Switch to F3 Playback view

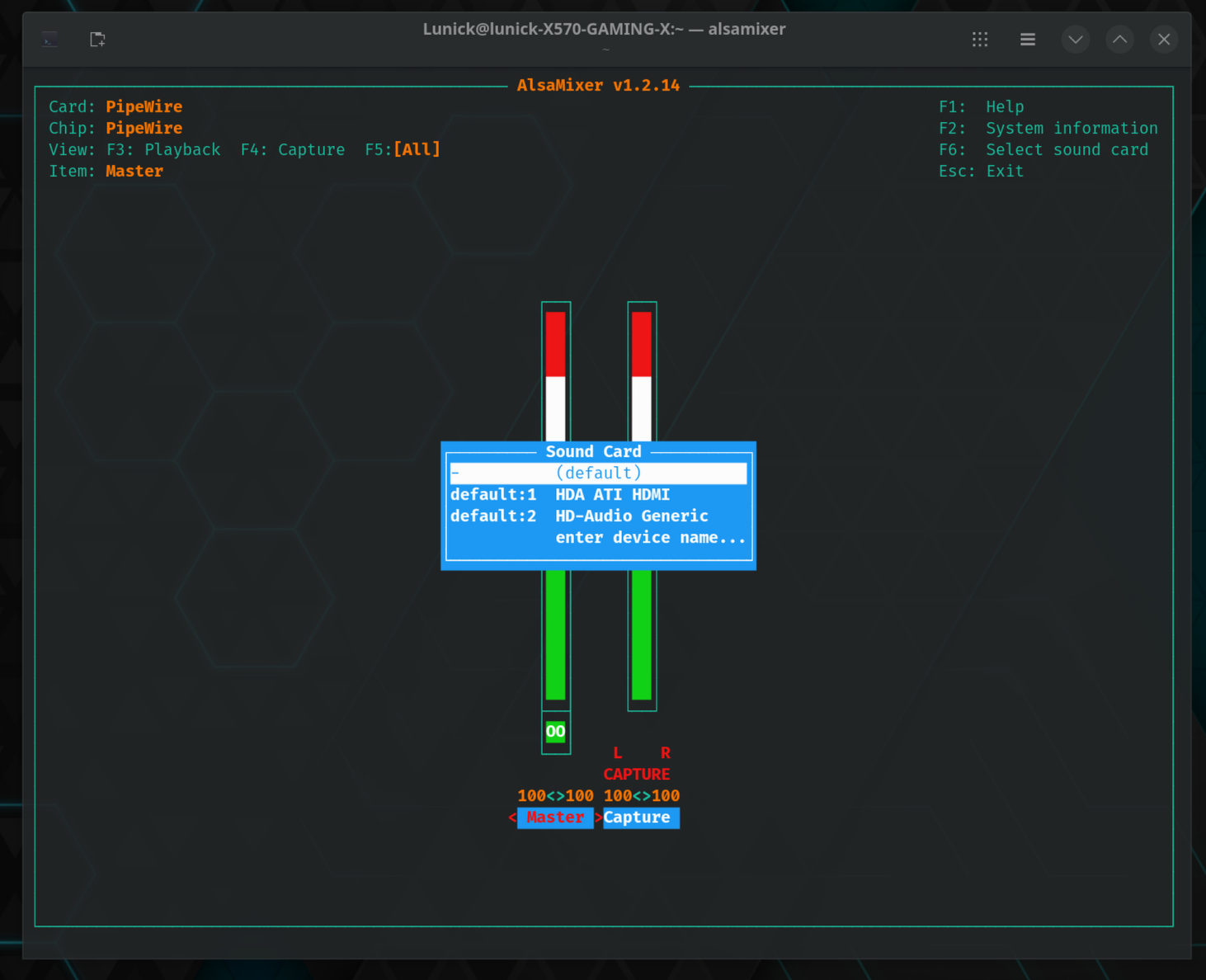pos(163,150)
